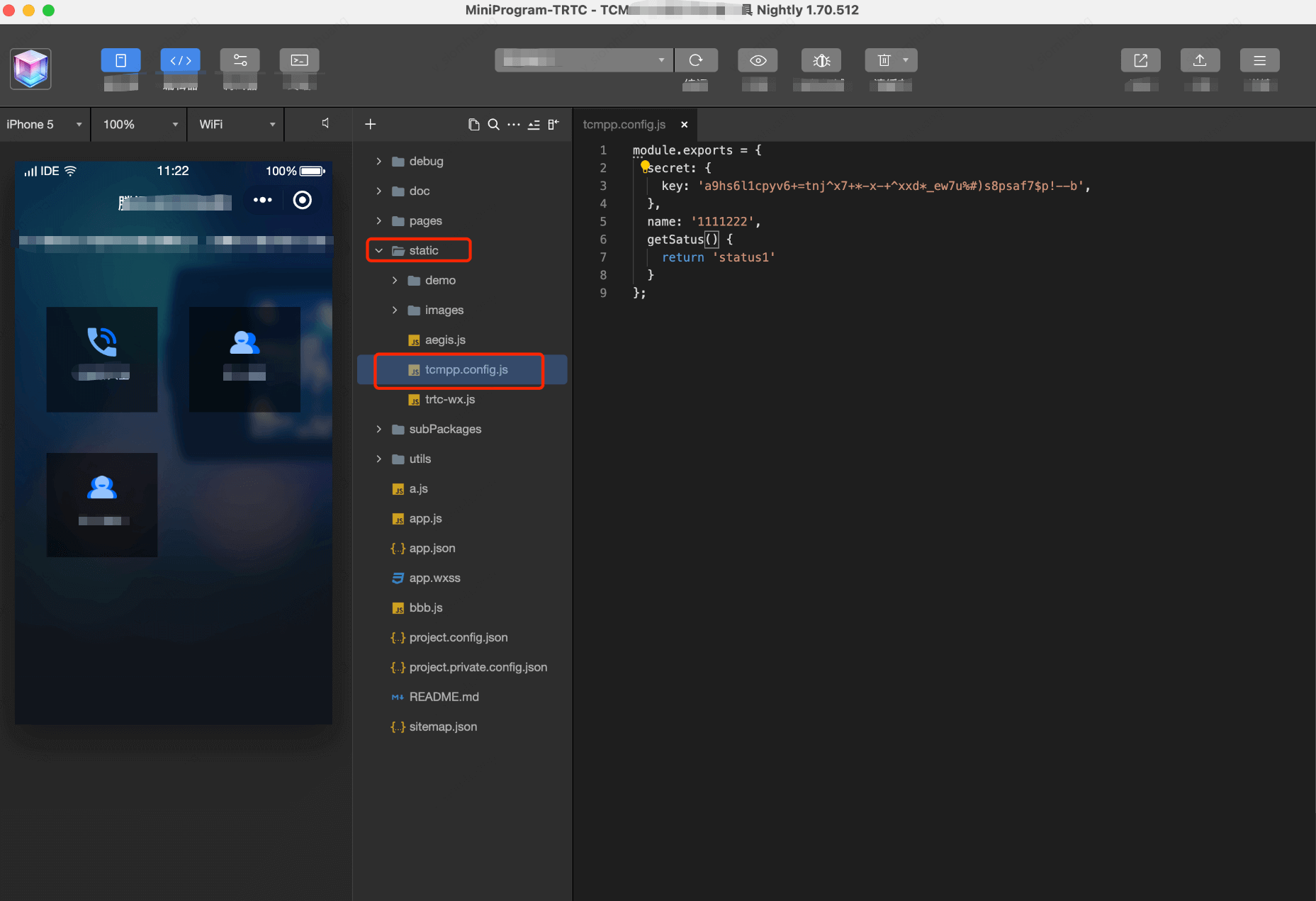Expand the subPackages folder
1316x901 pixels.
tap(444, 429)
